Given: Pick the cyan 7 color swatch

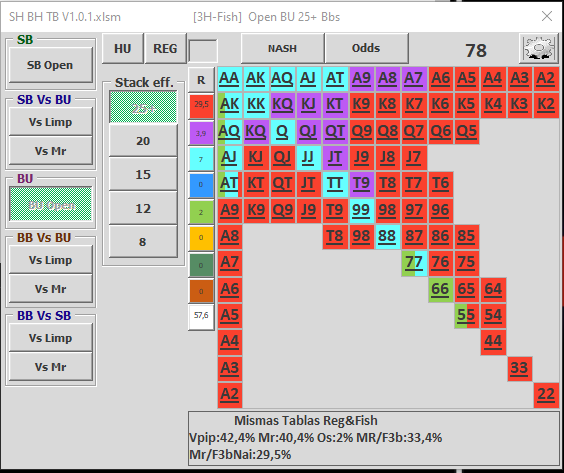Looking at the screenshot, I should (x=201, y=159).
